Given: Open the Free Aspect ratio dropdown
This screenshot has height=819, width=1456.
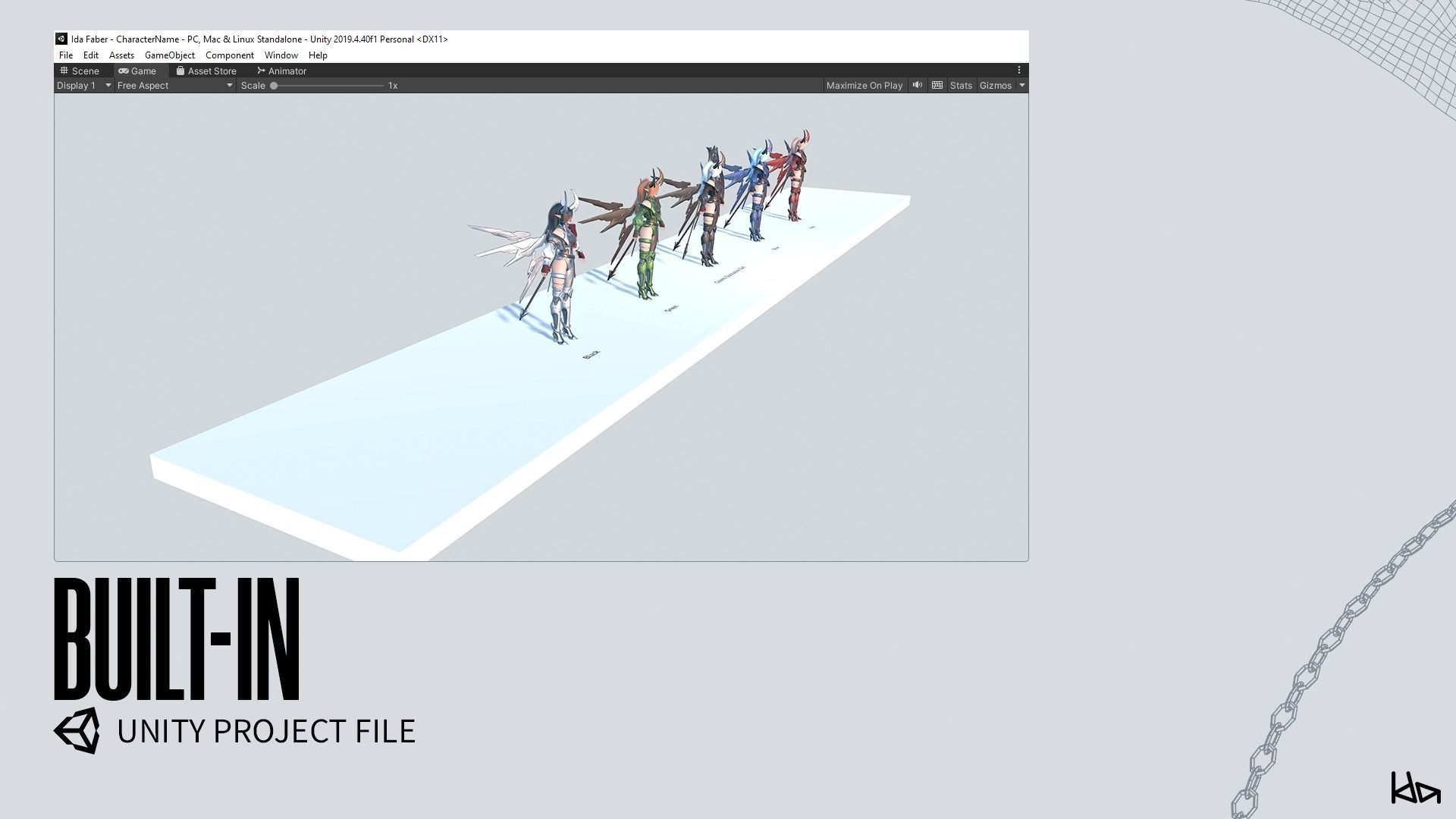Looking at the screenshot, I should point(174,86).
